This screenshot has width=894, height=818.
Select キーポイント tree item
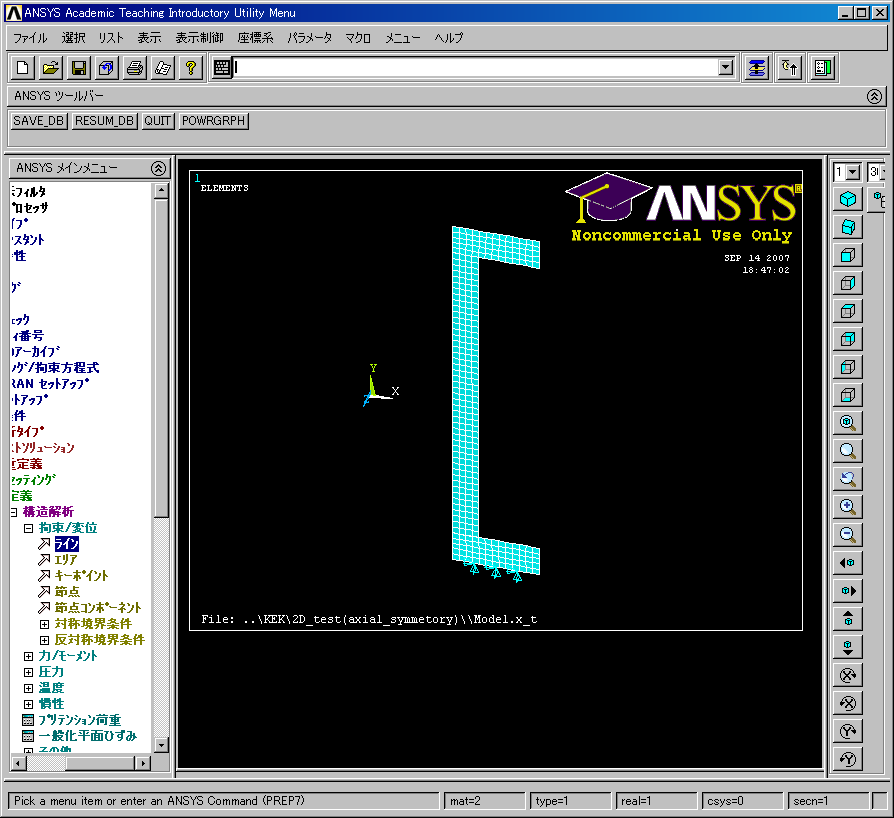pos(81,576)
